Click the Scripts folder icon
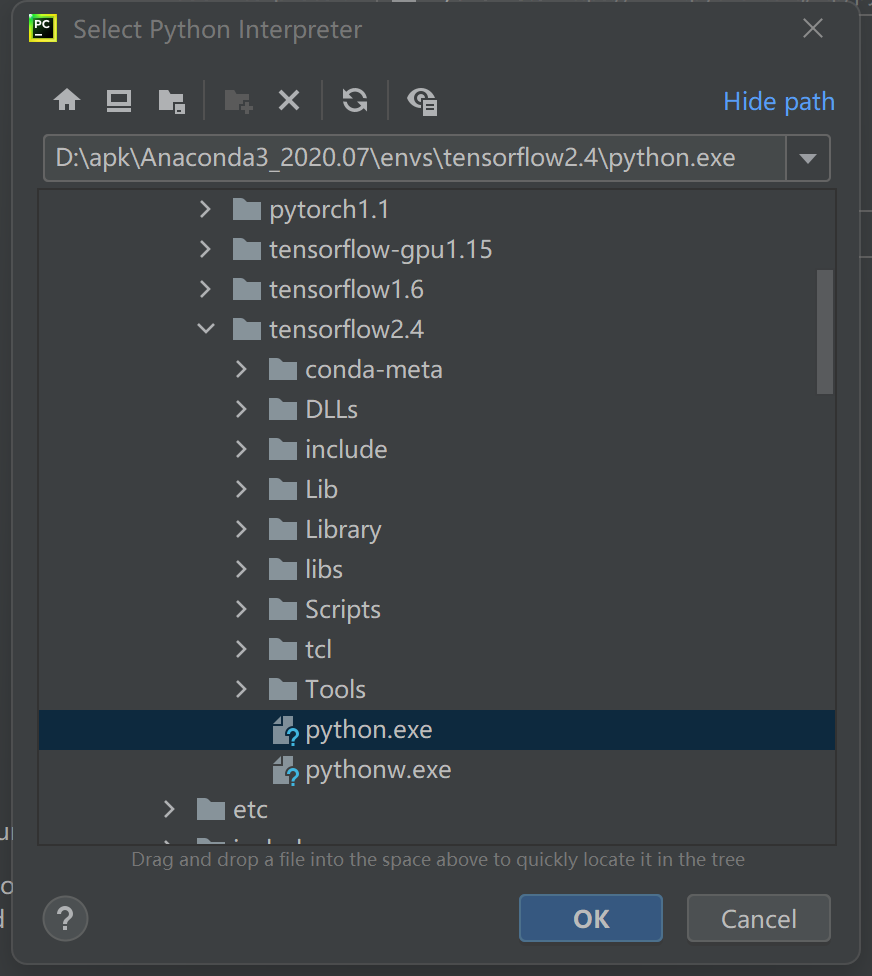The width and height of the screenshot is (872, 976). (x=283, y=609)
